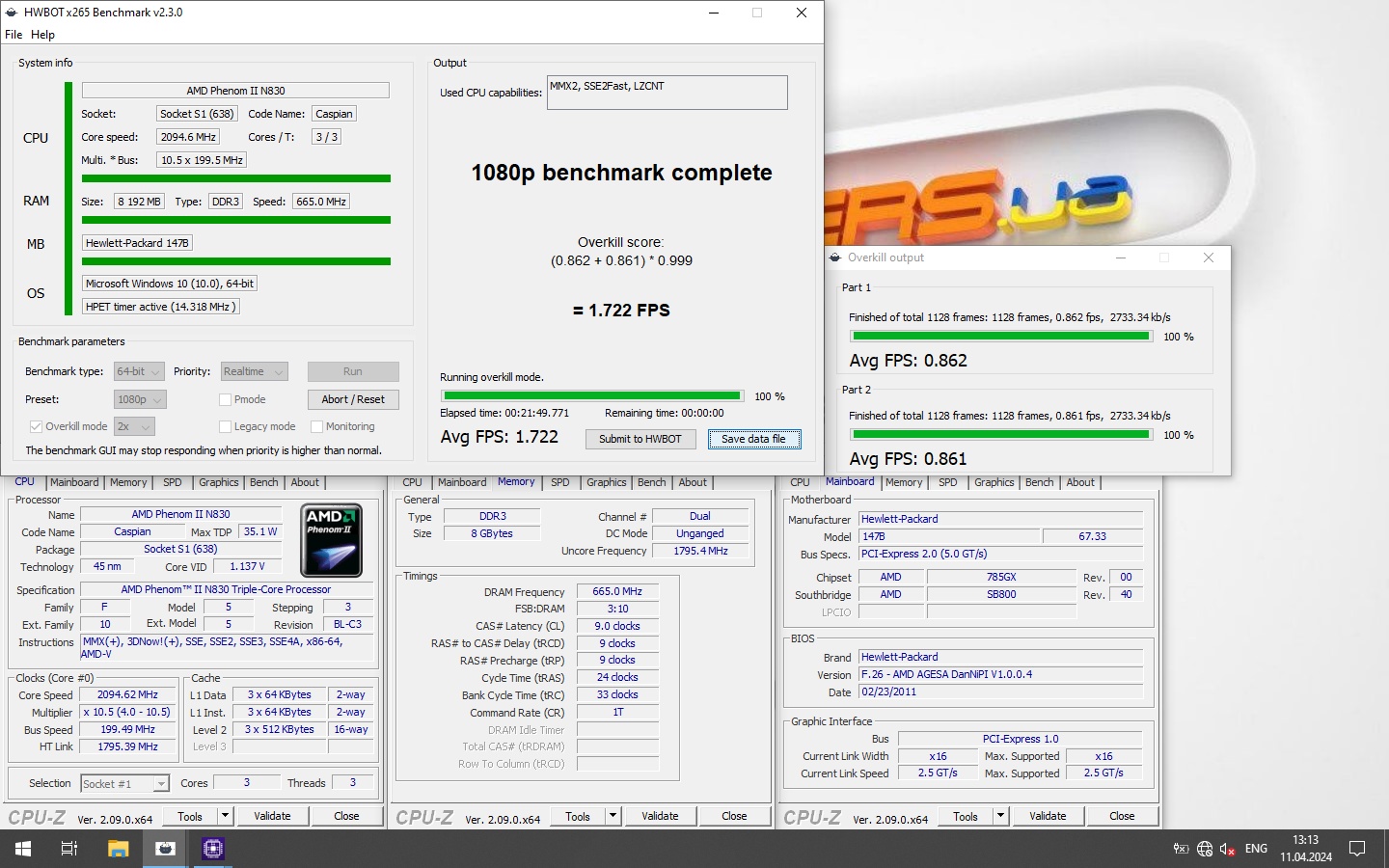This screenshot has height=868, width=1389.
Task: Click the Southbridge SB800 value
Action: [1001, 594]
